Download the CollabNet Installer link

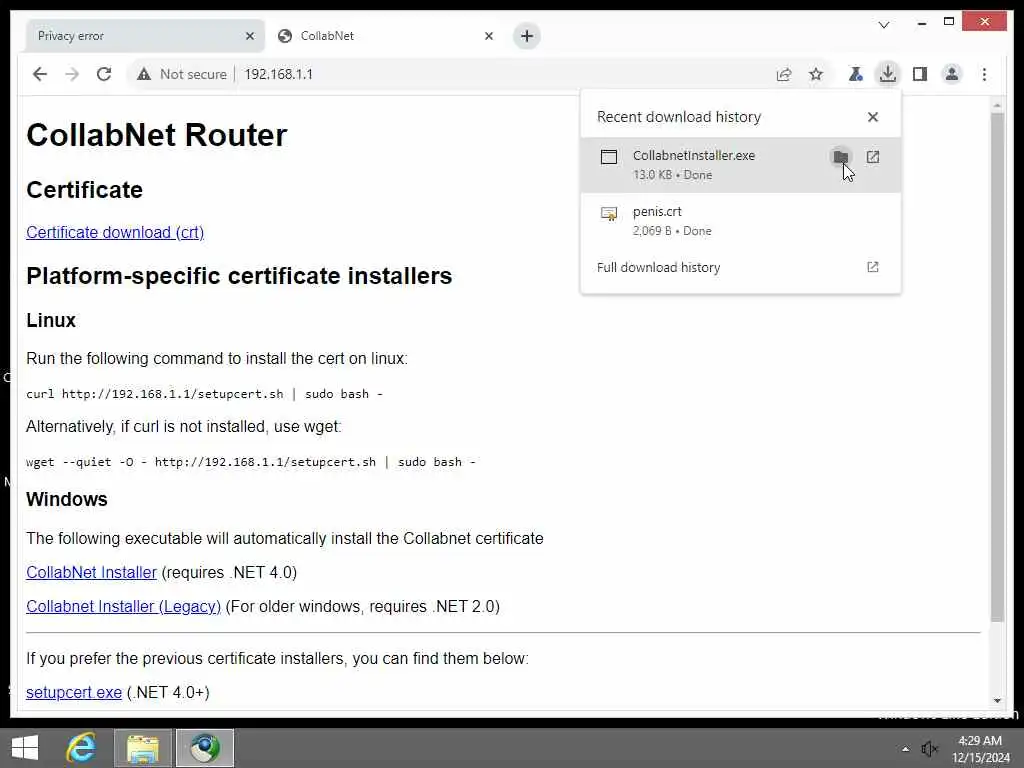tap(91, 572)
